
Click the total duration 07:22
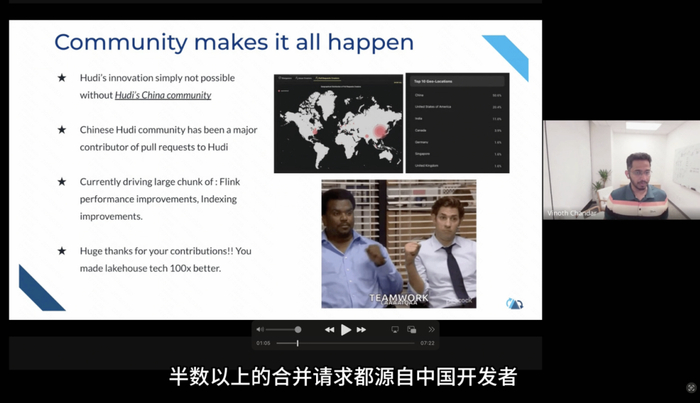[x=427, y=343]
